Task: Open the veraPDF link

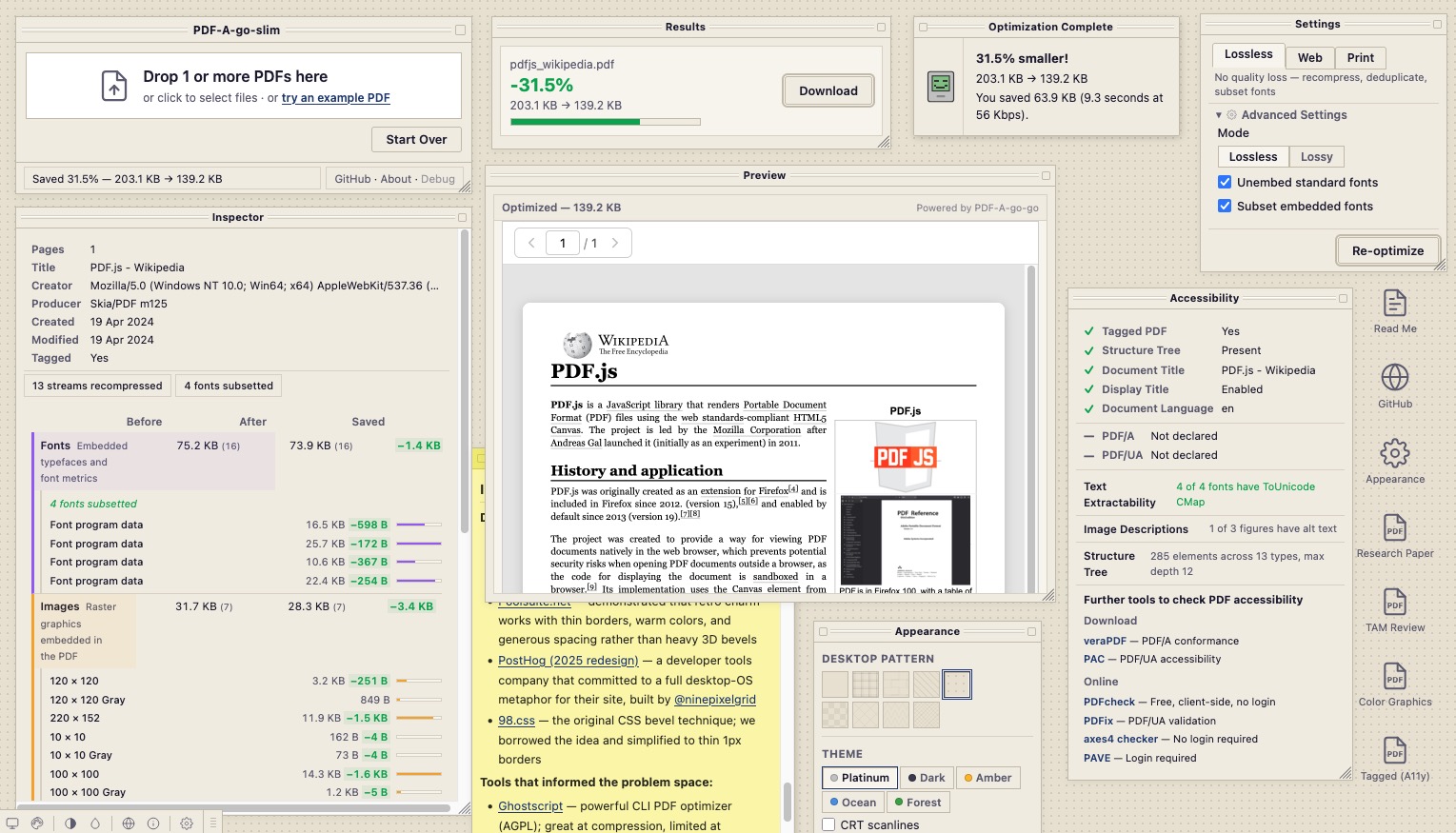Action: (1105, 642)
